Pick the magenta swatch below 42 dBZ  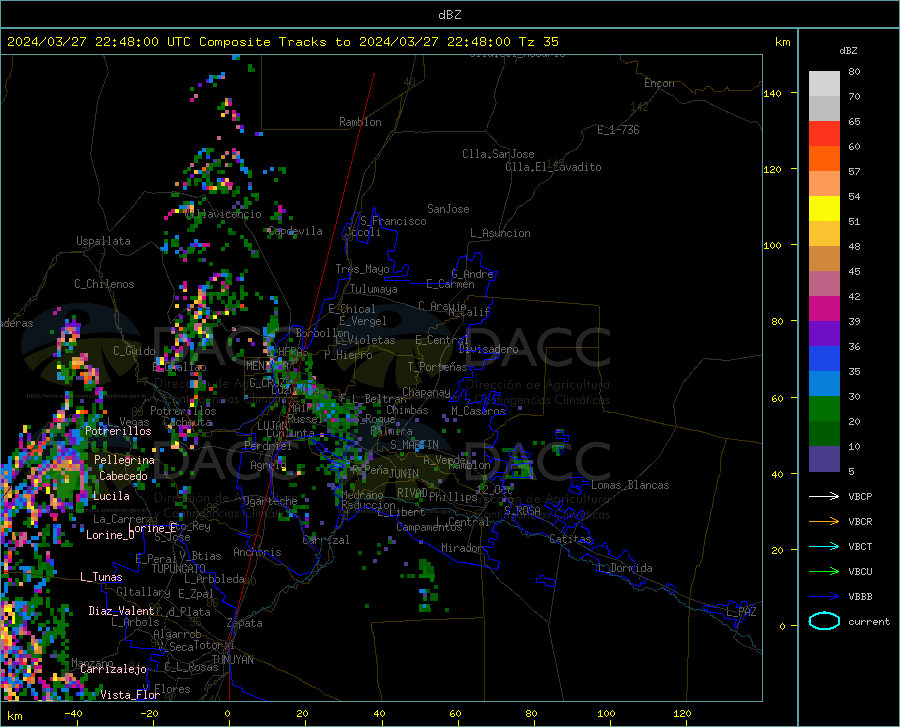click(824, 309)
